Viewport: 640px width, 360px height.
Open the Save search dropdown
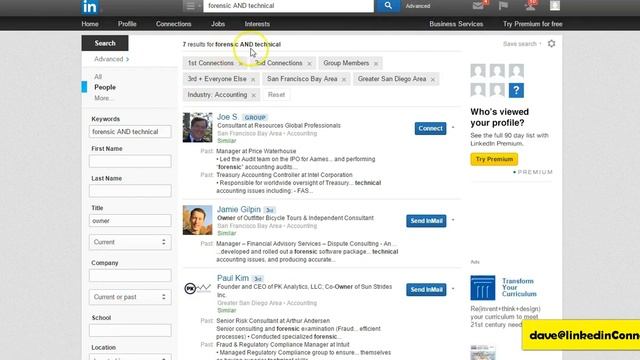pyautogui.click(x=522, y=44)
